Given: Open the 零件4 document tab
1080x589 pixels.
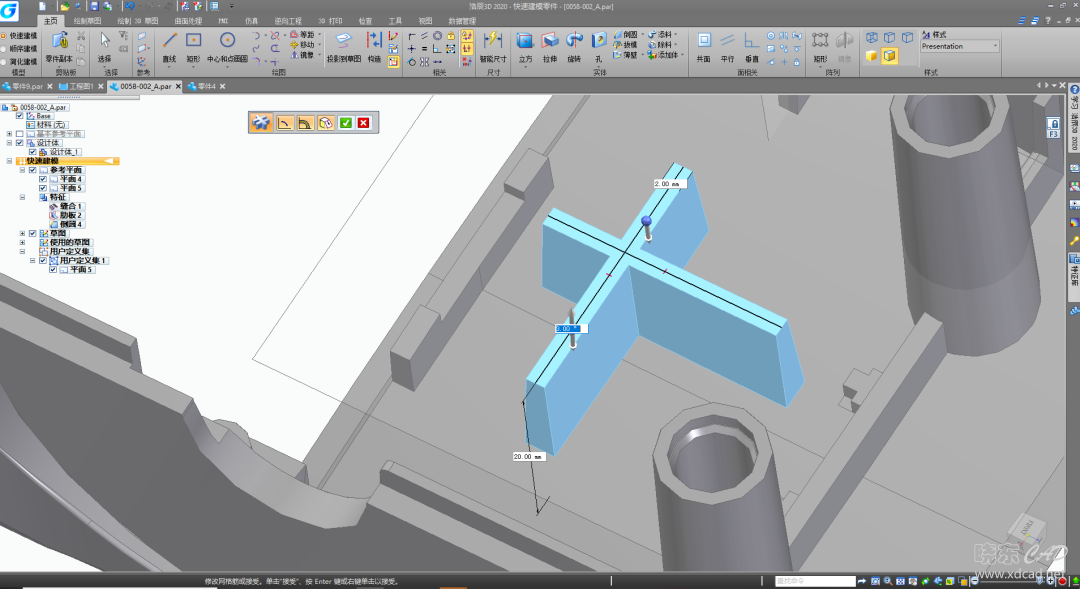Looking at the screenshot, I should [x=201, y=87].
